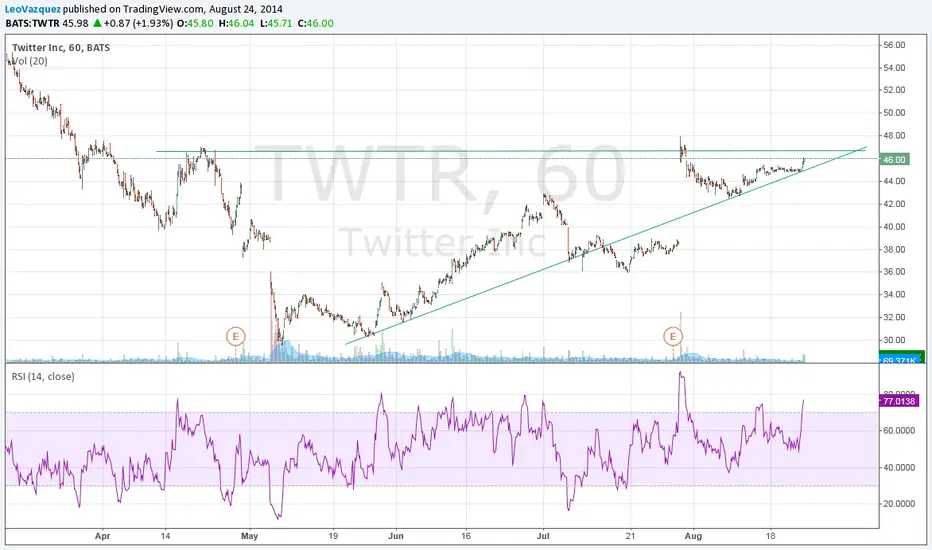Screen dimensions: 932x550
Task: Open the LeoVazquez author link
Action: click(33, 10)
